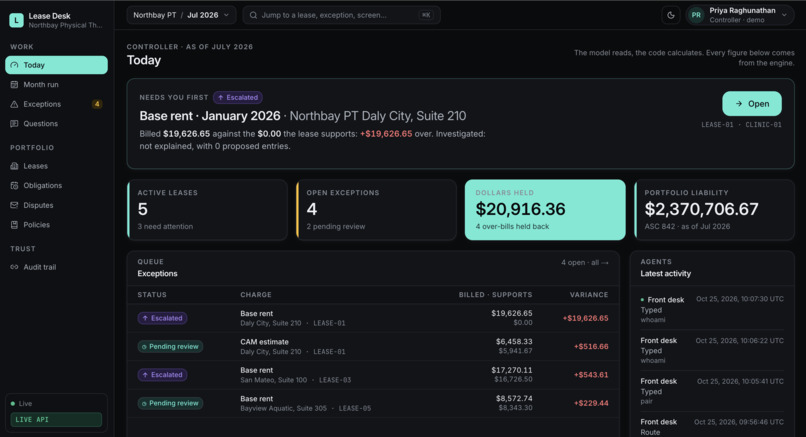Click the BILLED · SUPPORTS column header
Viewport: 806px width, 437px height.
click(x=496, y=295)
